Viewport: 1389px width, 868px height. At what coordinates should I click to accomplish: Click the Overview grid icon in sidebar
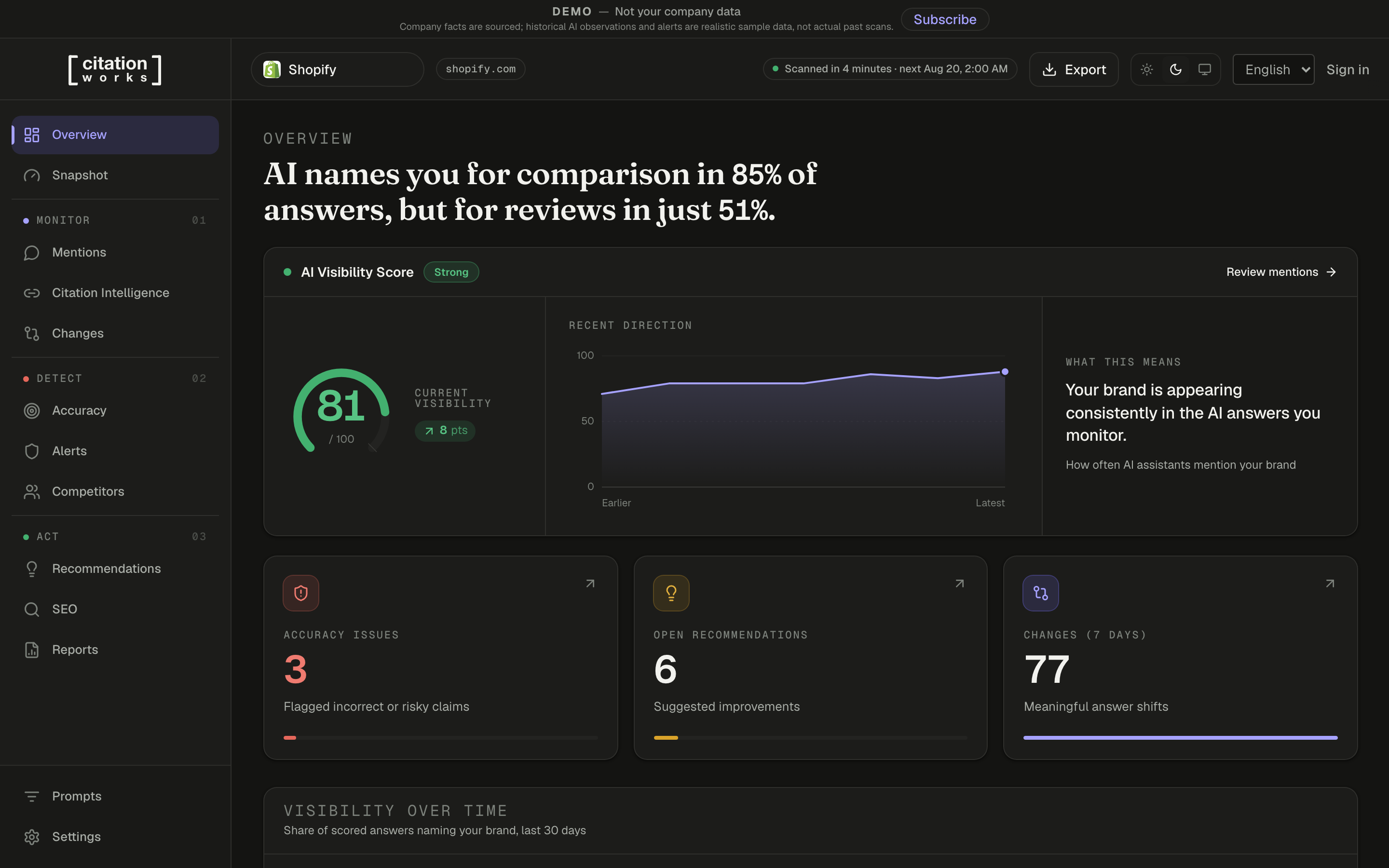(31, 135)
